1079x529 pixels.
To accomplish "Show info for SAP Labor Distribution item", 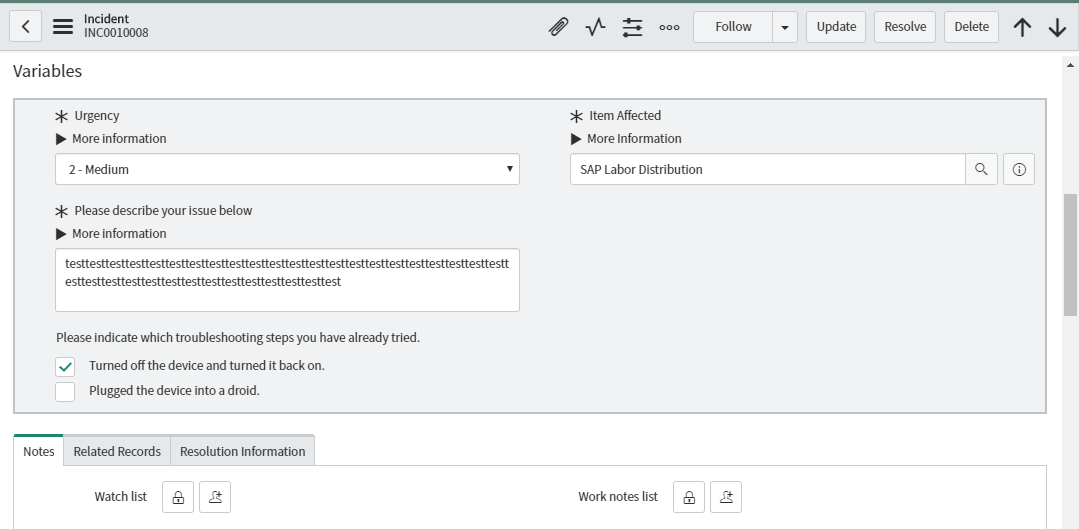I will tap(1019, 169).
